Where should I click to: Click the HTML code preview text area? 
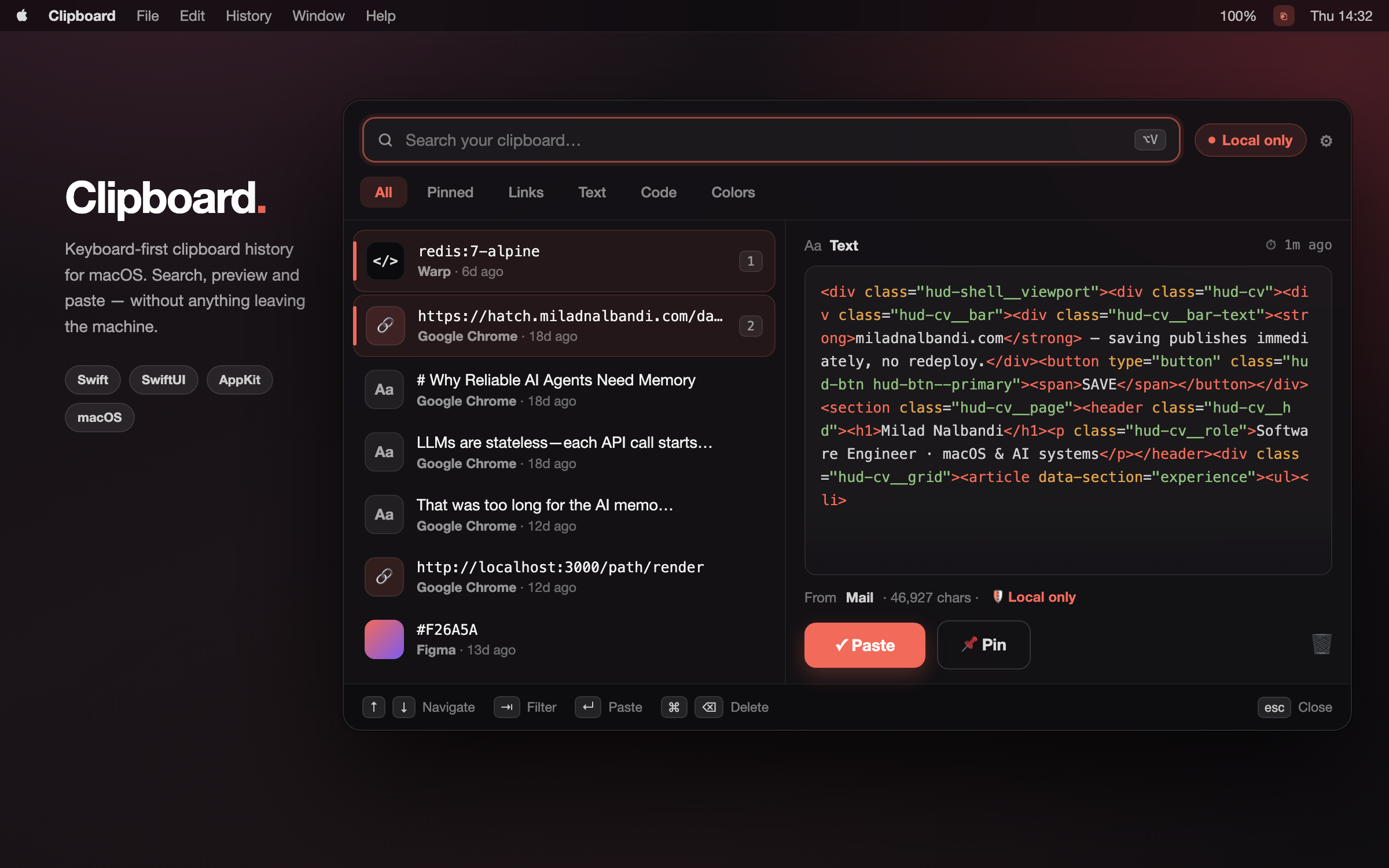(1068, 420)
